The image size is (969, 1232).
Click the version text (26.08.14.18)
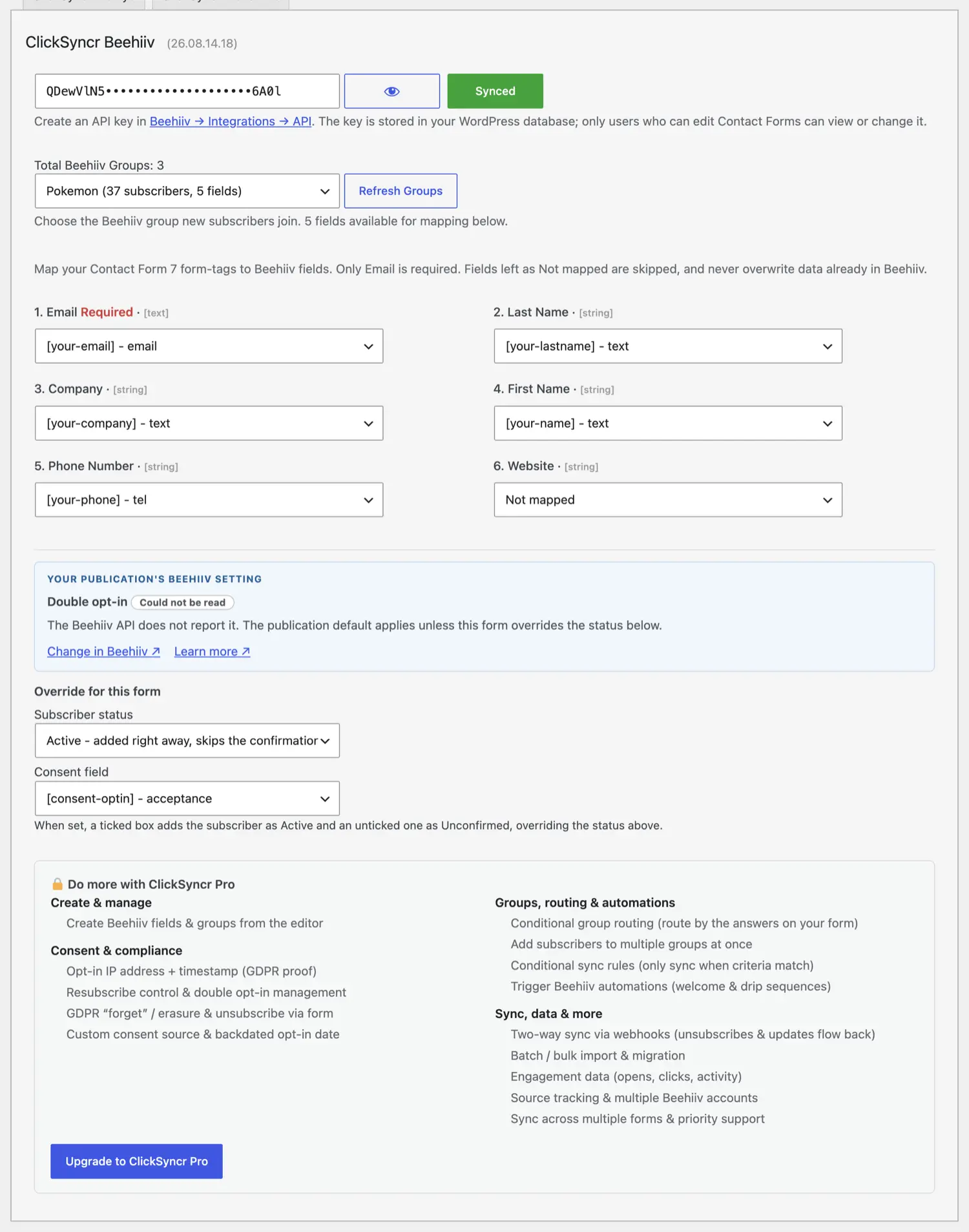[202, 43]
